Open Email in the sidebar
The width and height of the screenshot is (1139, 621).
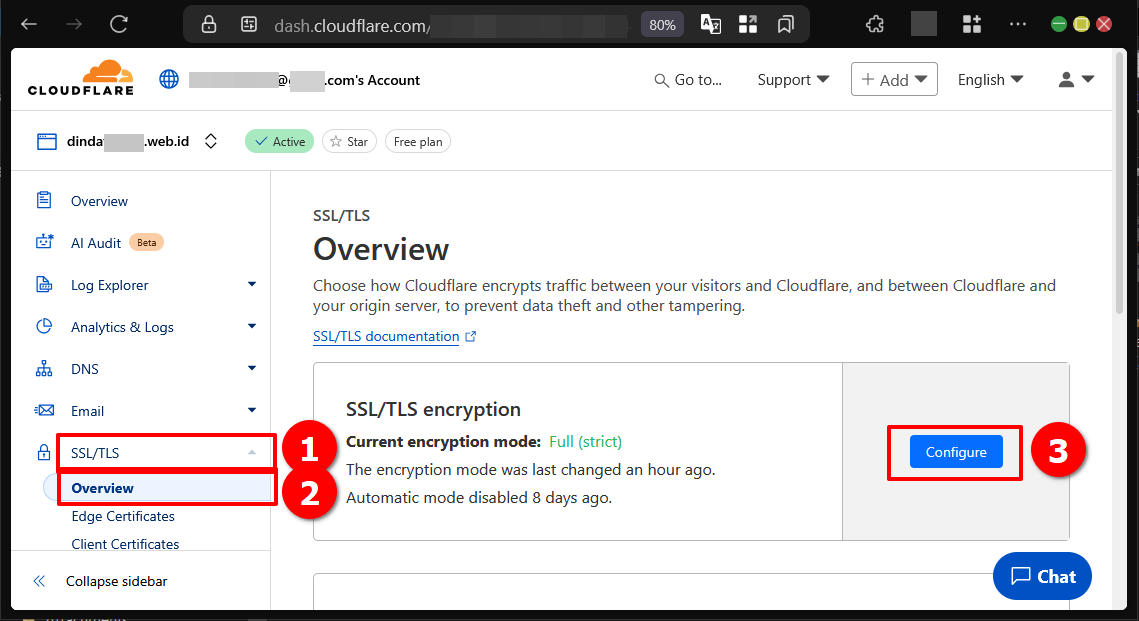tap(87, 412)
